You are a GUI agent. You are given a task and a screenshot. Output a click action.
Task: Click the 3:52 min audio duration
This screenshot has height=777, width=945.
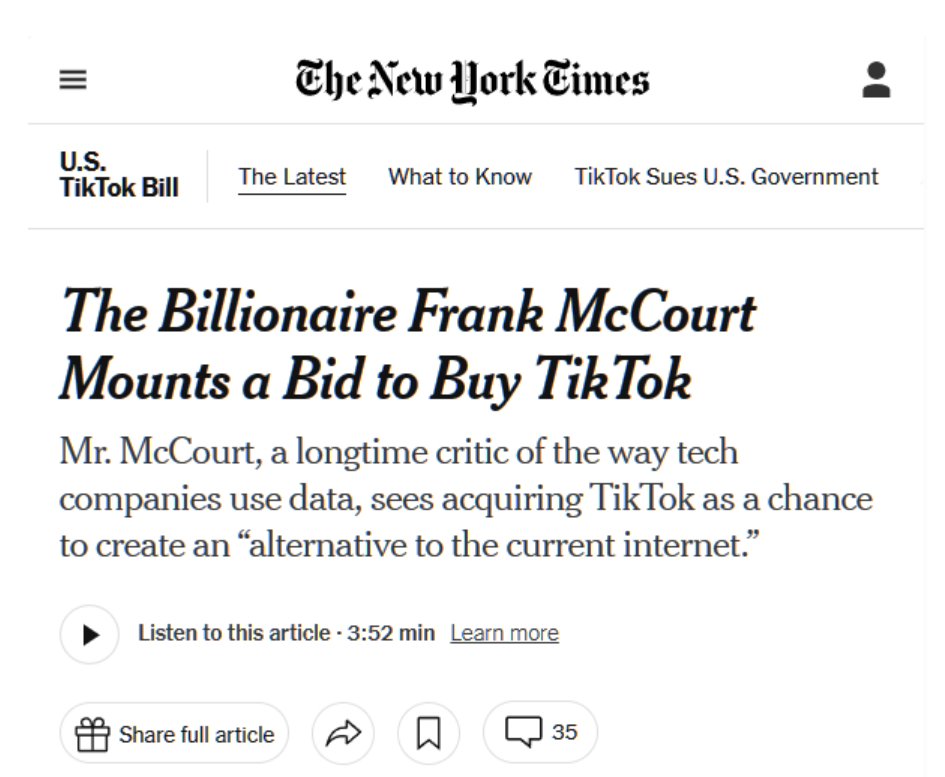click(391, 633)
